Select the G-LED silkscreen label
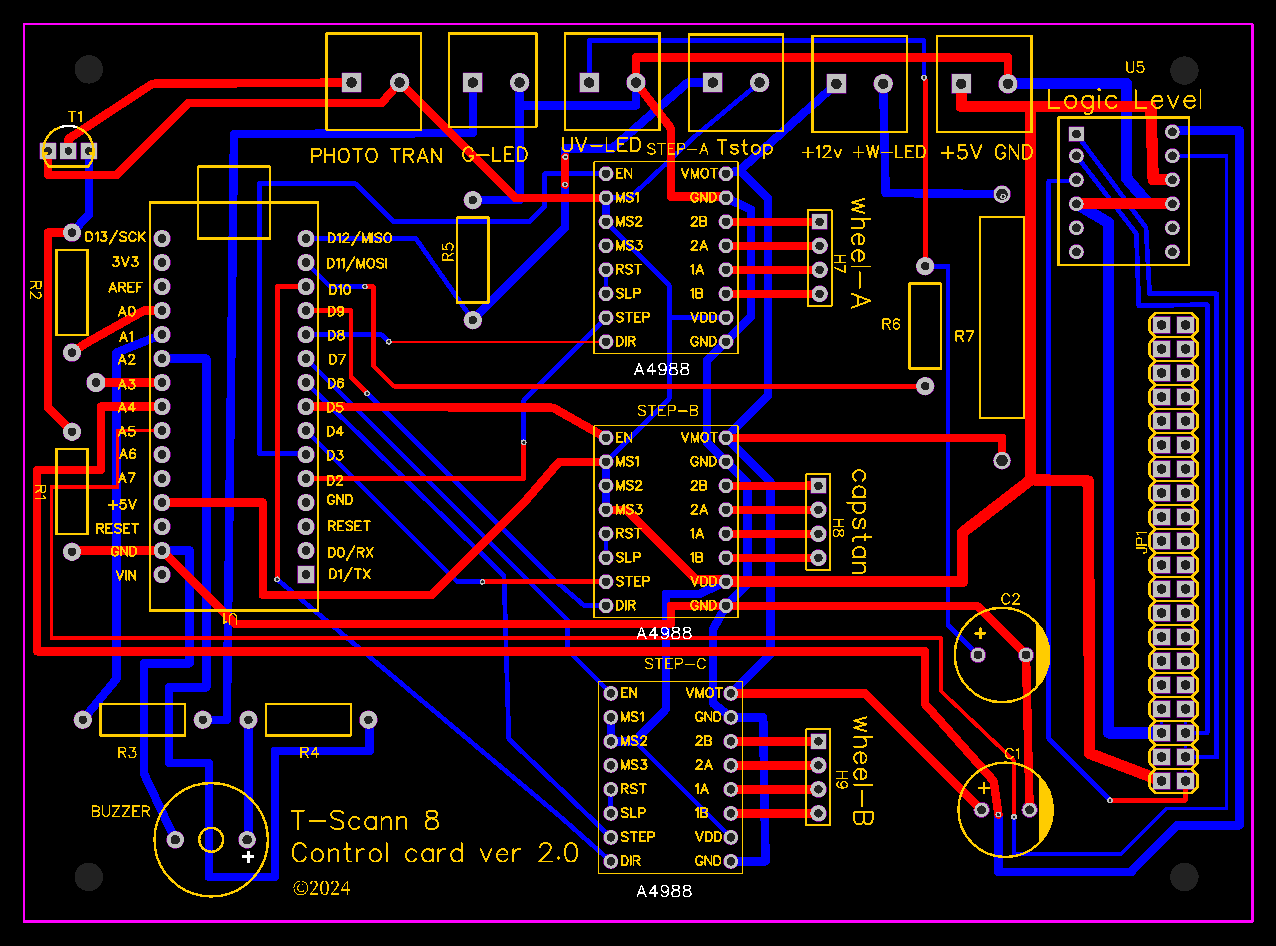Image resolution: width=1276 pixels, height=946 pixels. click(x=494, y=155)
